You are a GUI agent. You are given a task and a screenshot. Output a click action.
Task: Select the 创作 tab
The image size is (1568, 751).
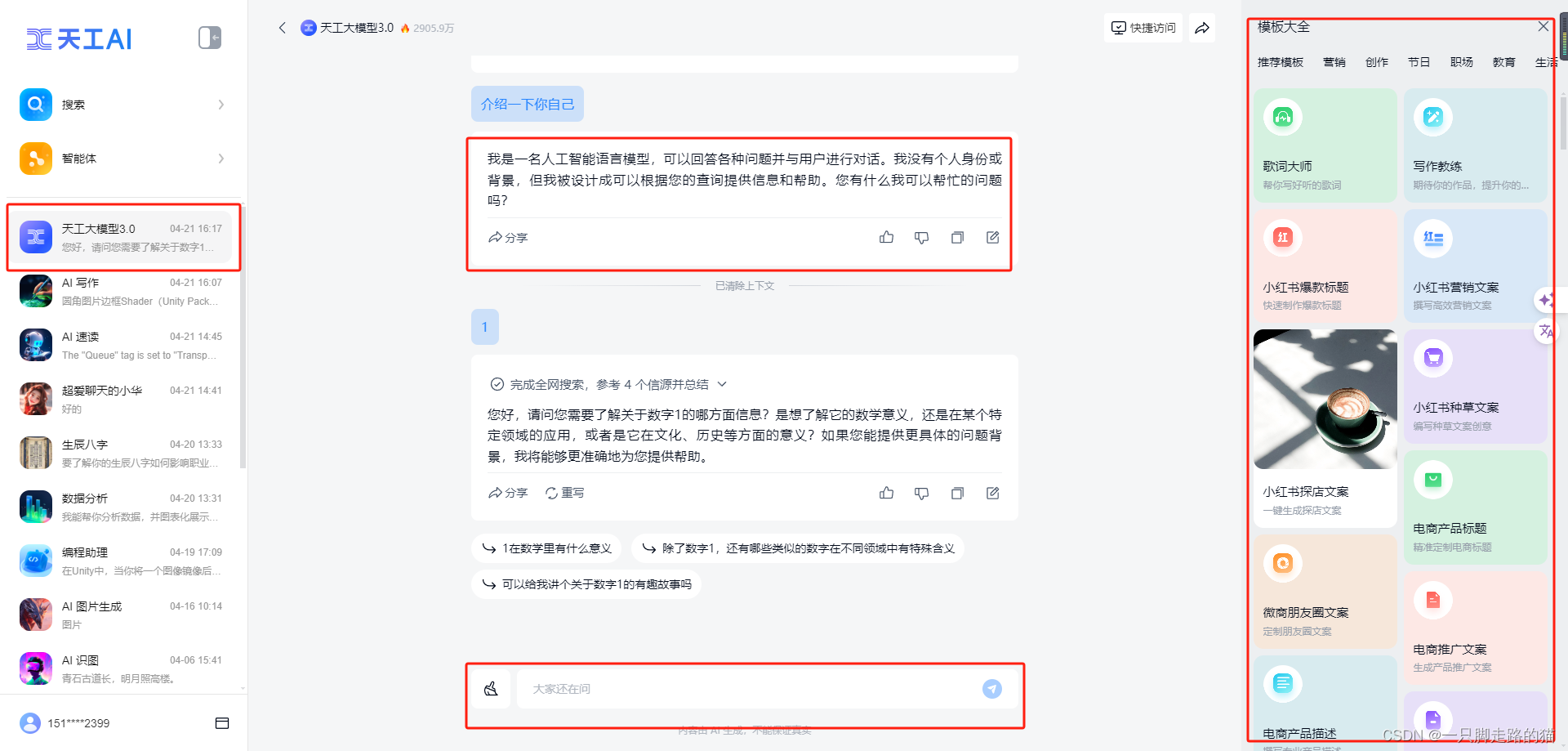coord(1377,62)
